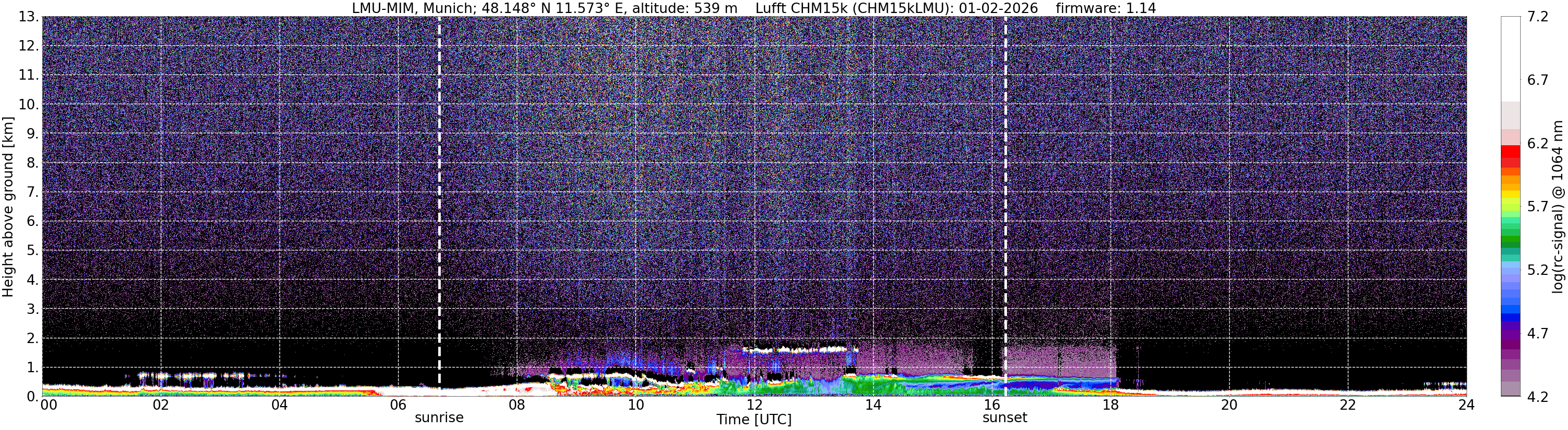1568x430 pixels.
Task: Click the 'sunrise' label under the axis
Action: click(439, 418)
